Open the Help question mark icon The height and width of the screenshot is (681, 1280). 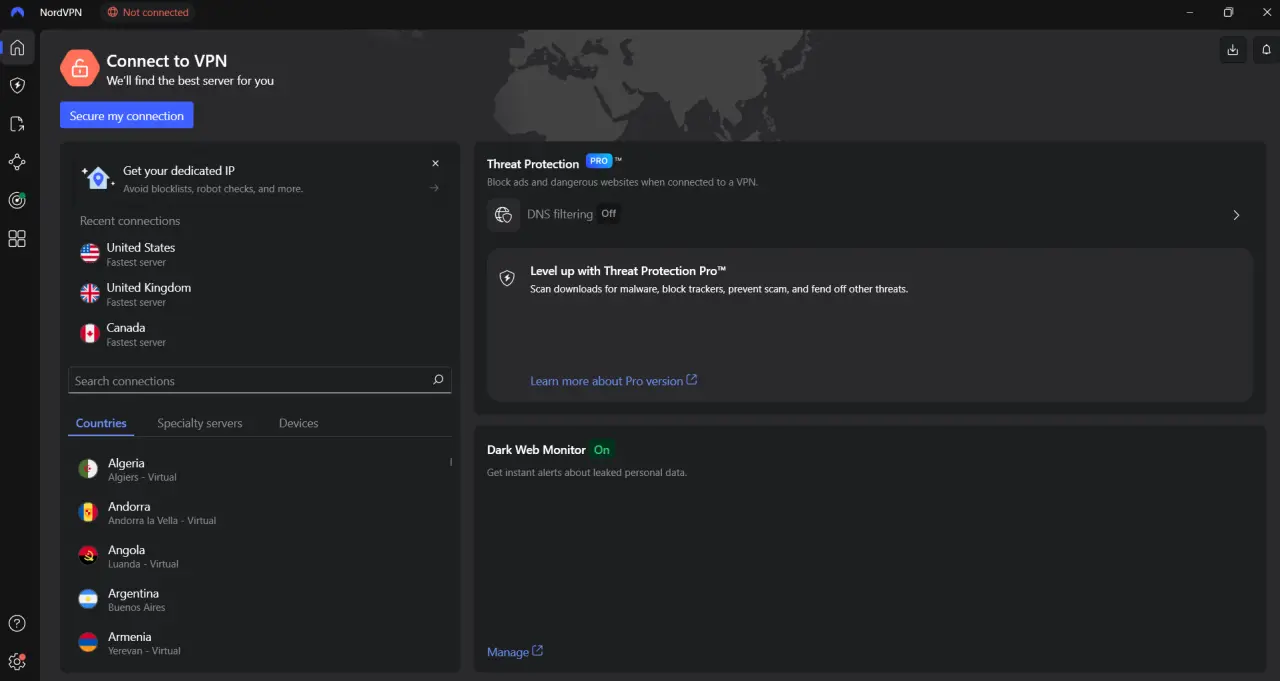[x=17, y=623]
